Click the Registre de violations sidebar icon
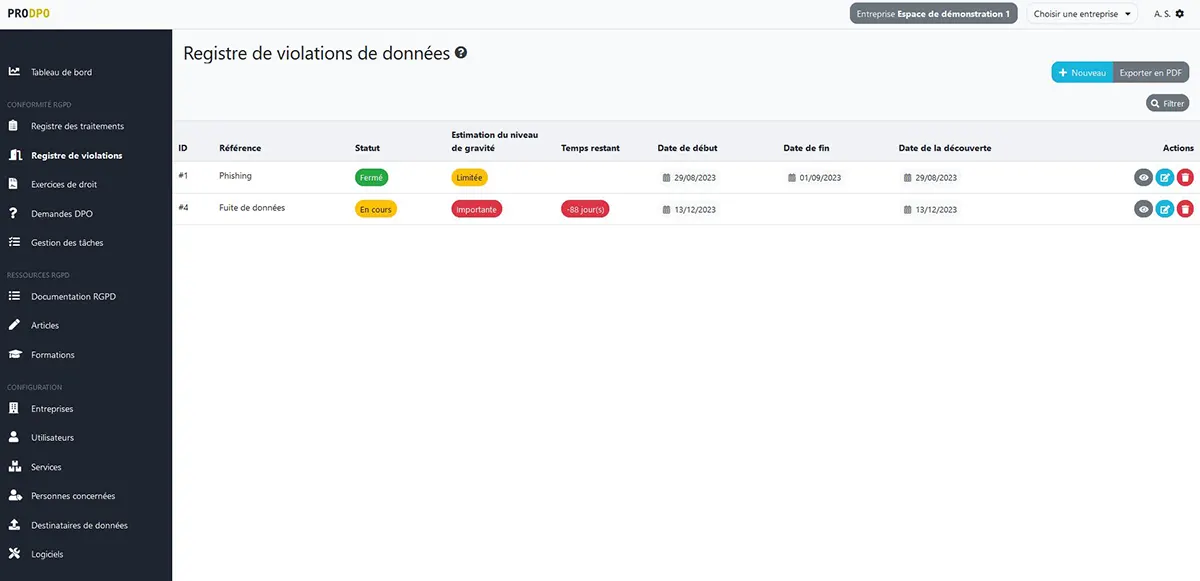 point(14,155)
